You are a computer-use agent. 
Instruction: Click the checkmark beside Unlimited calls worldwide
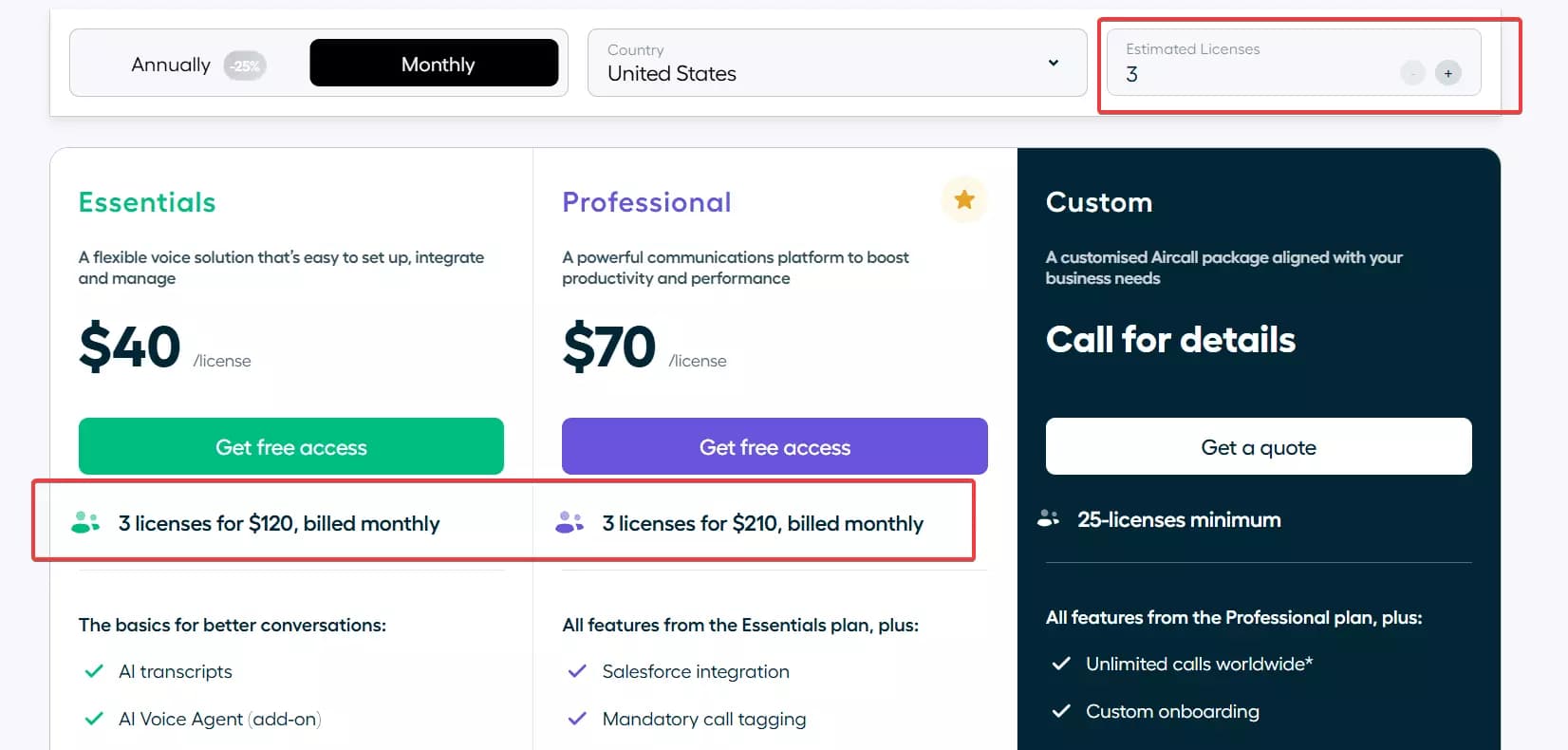[1060, 664]
